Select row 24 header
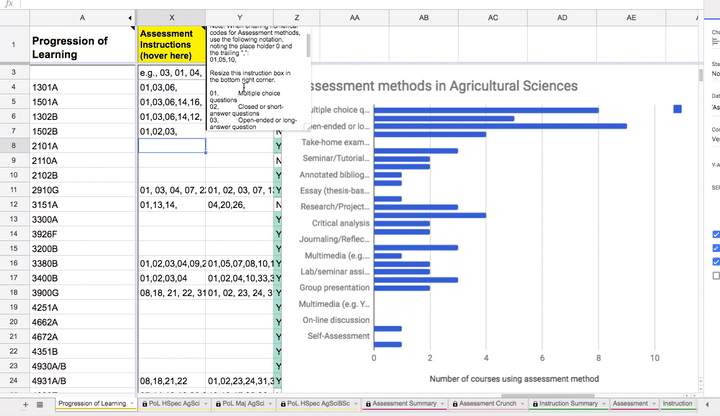Viewport: 720px width, 416px height. click(x=14, y=381)
